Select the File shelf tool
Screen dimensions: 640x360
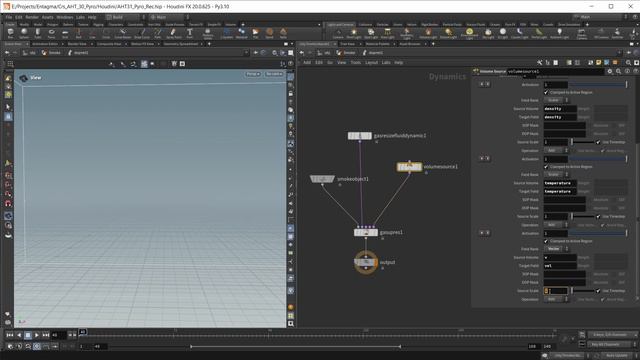[256, 33]
